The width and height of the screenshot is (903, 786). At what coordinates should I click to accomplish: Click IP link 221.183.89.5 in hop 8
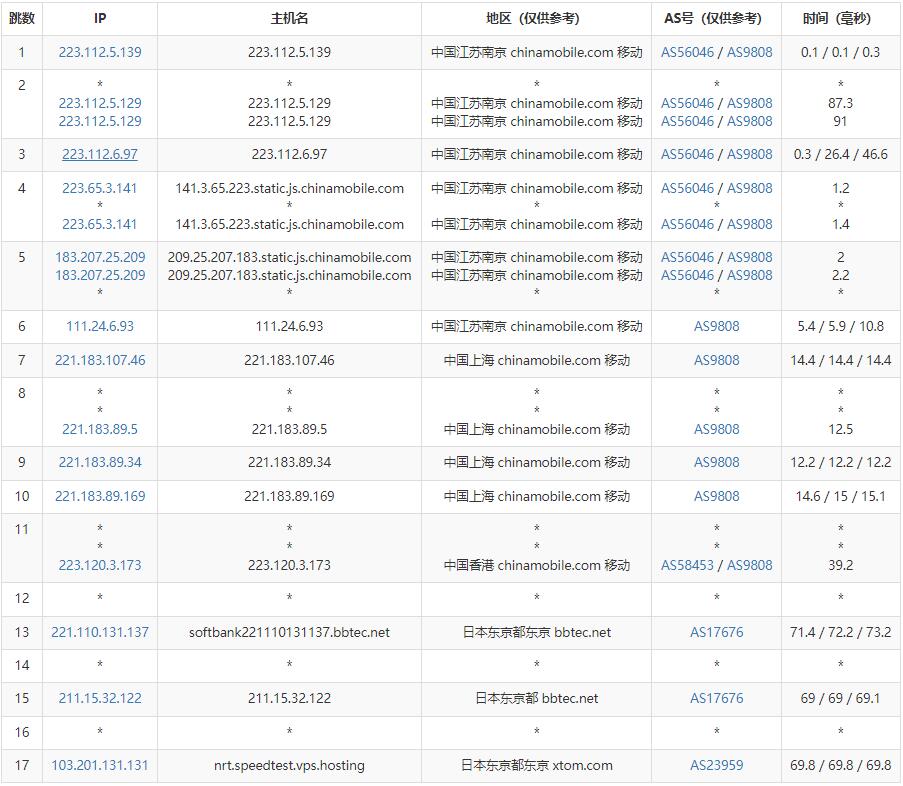(100, 430)
